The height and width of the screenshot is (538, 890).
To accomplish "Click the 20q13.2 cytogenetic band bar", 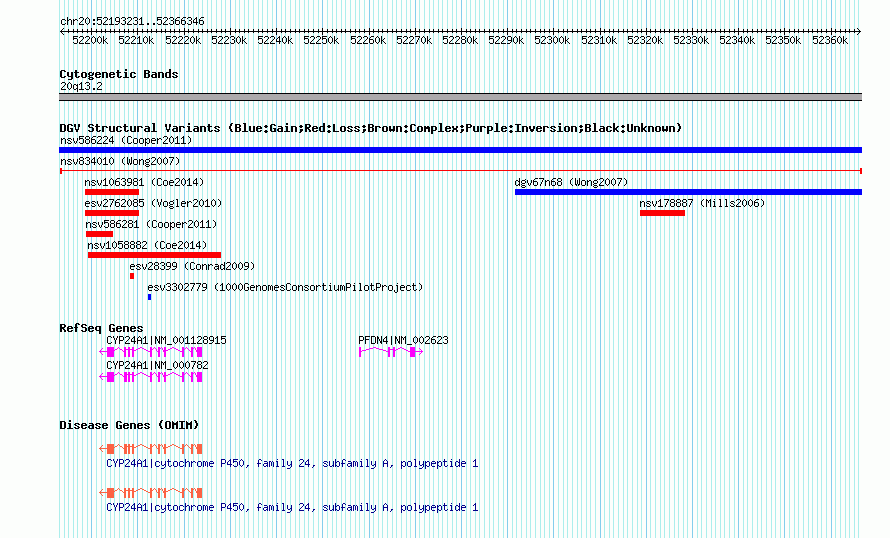I will tap(460, 97).
